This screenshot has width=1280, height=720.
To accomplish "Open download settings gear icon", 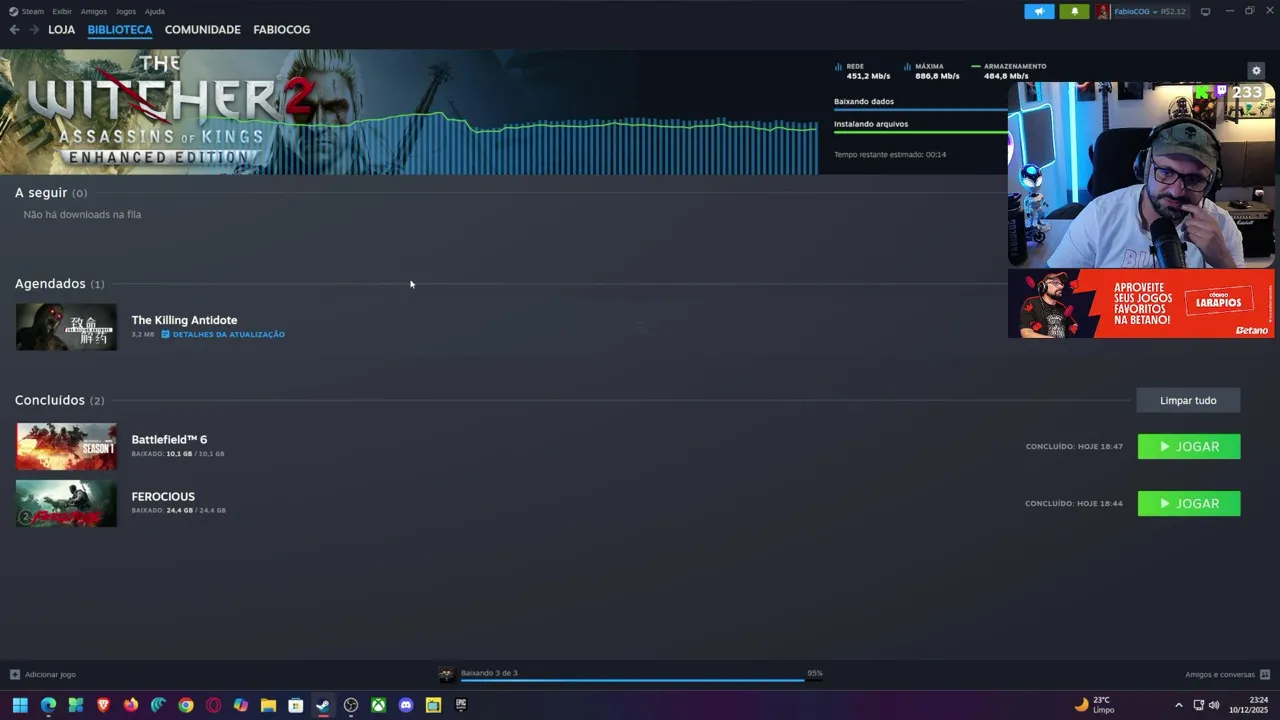I will tap(1257, 70).
